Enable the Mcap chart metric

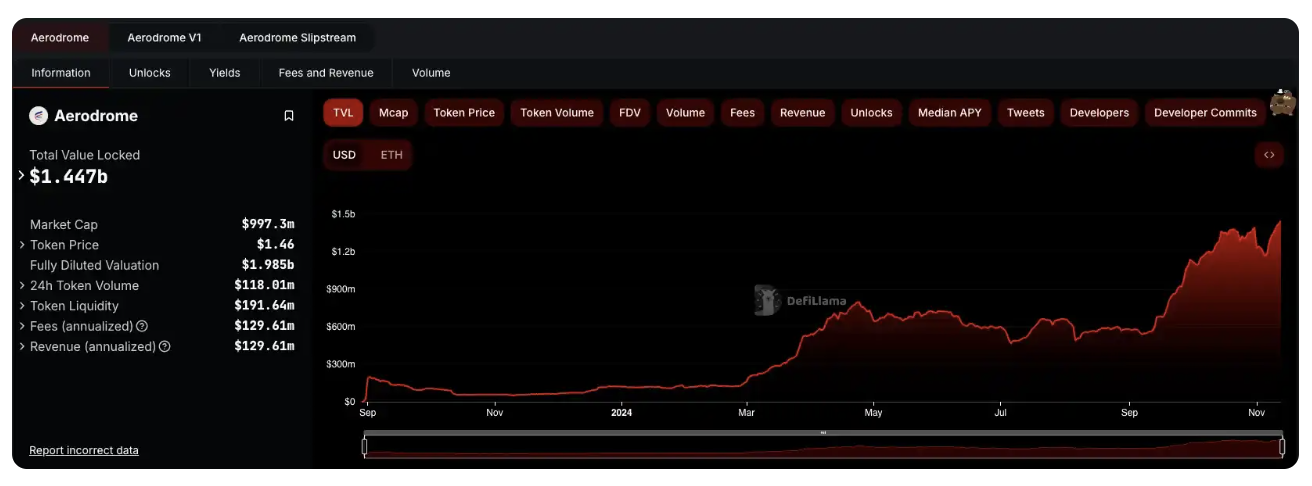[x=393, y=113]
